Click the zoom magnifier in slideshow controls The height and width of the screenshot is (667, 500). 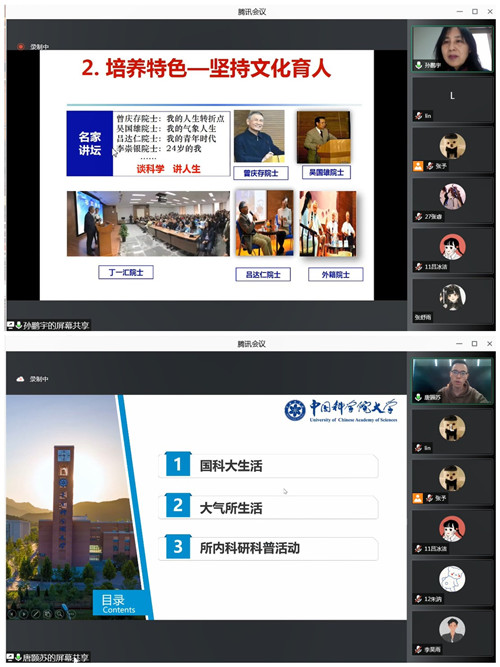pyautogui.click(x=59, y=613)
